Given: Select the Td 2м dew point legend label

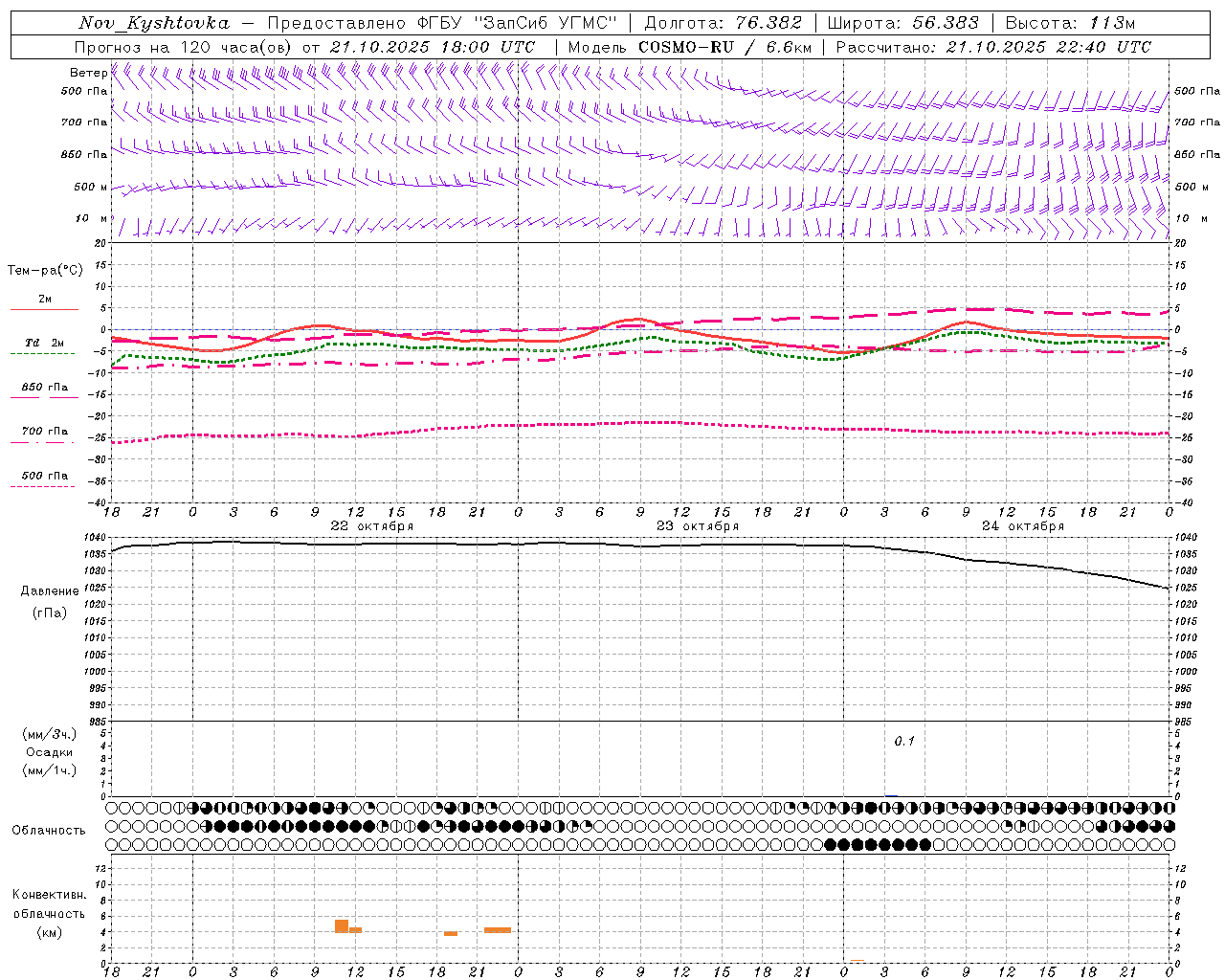Looking at the screenshot, I should tap(45, 343).
